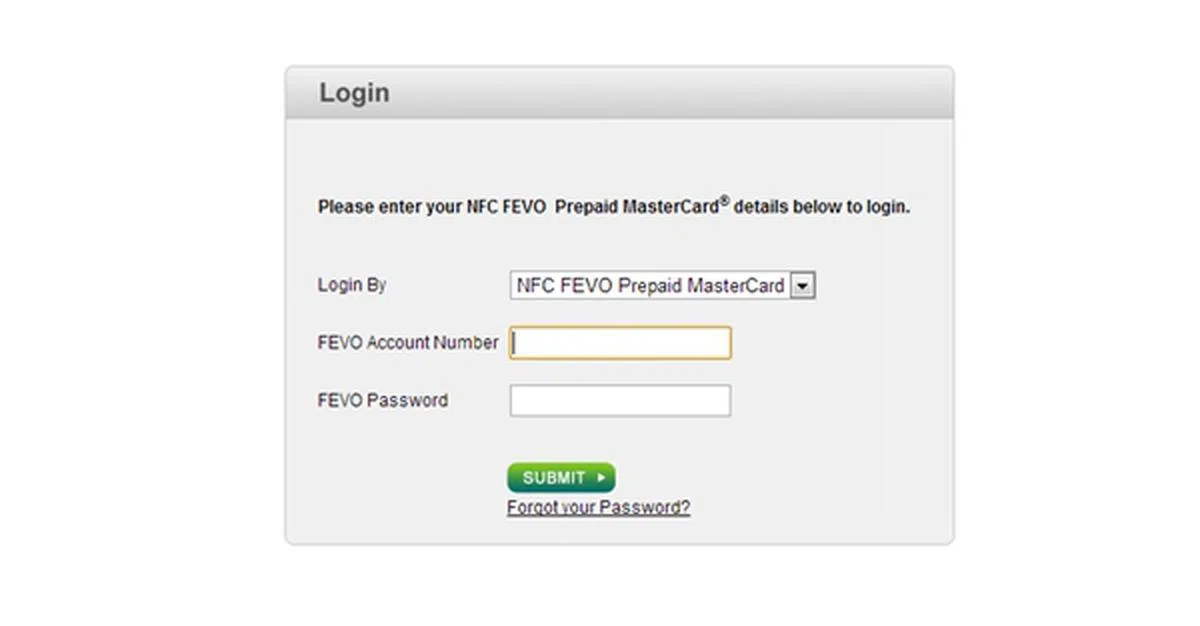
Task: Click "details below to login" in the instructions
Action: pos(822,208)
